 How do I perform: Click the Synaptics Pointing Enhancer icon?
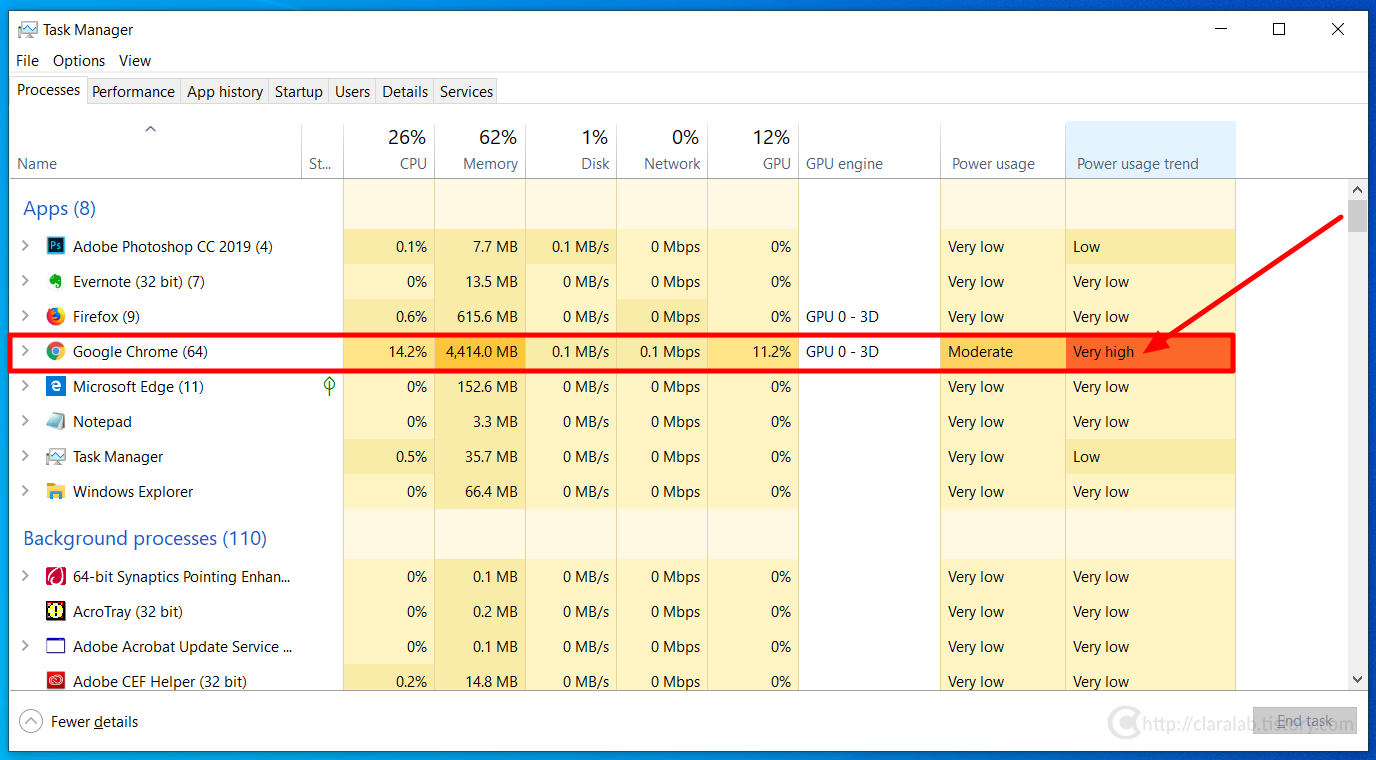(56, 576)
